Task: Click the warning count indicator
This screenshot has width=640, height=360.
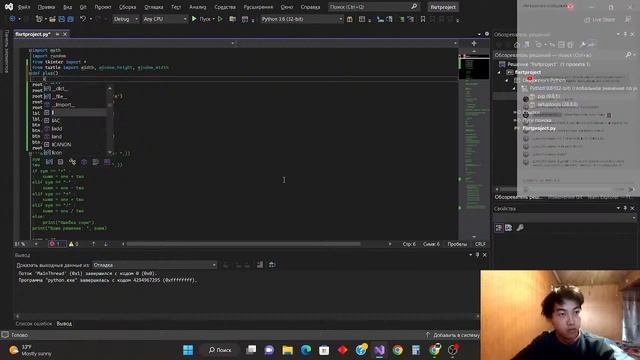Action: 73,244
